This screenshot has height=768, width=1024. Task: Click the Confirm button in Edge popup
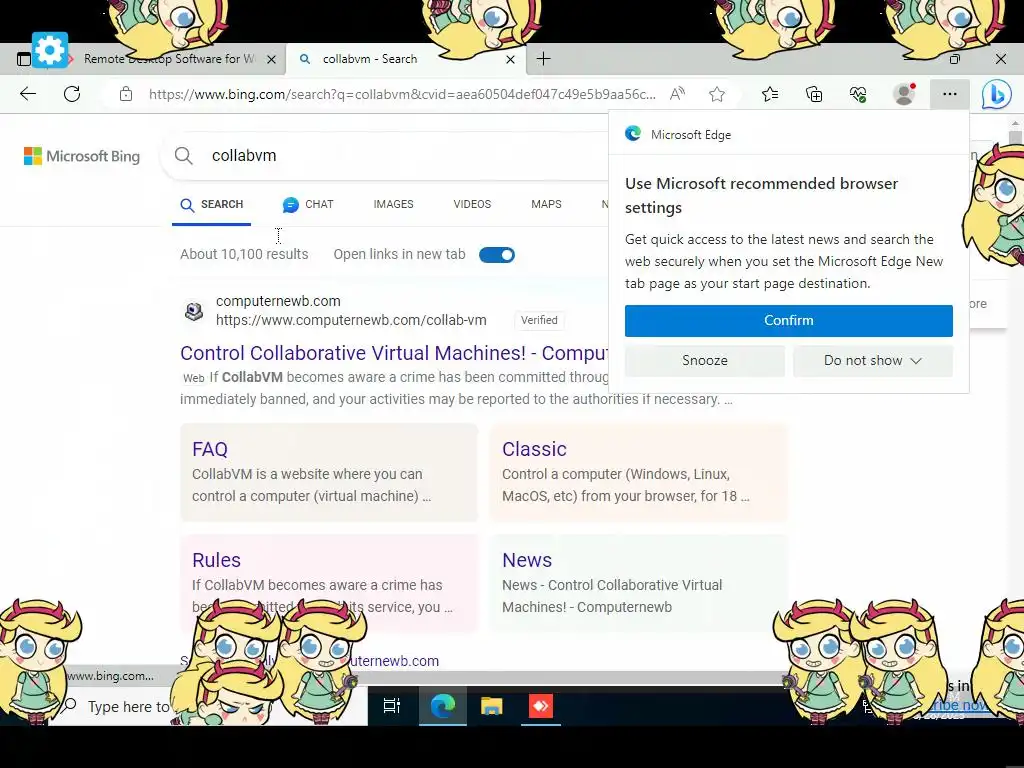(788, 321)
